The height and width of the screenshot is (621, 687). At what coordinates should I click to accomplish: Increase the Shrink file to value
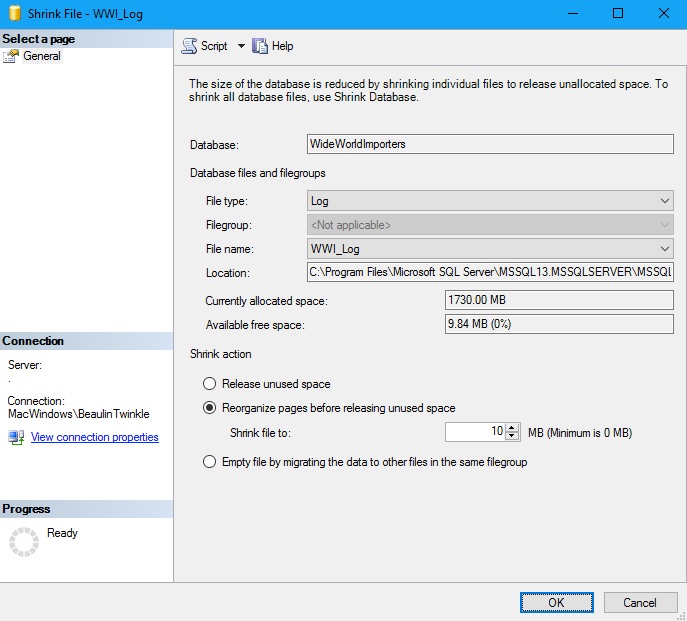(x=513, y=428)
